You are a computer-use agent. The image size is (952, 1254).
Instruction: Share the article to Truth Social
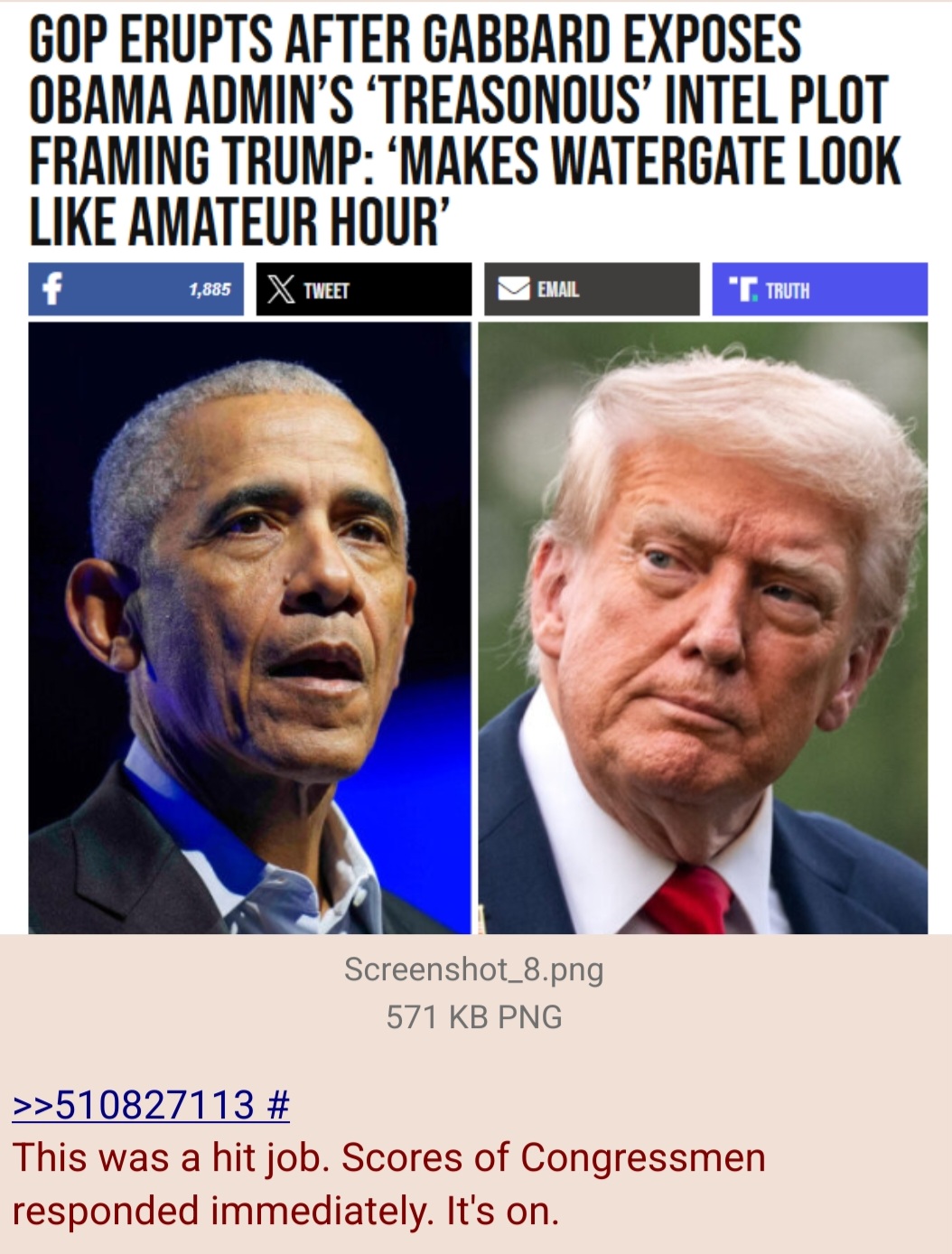coord(819,289)
